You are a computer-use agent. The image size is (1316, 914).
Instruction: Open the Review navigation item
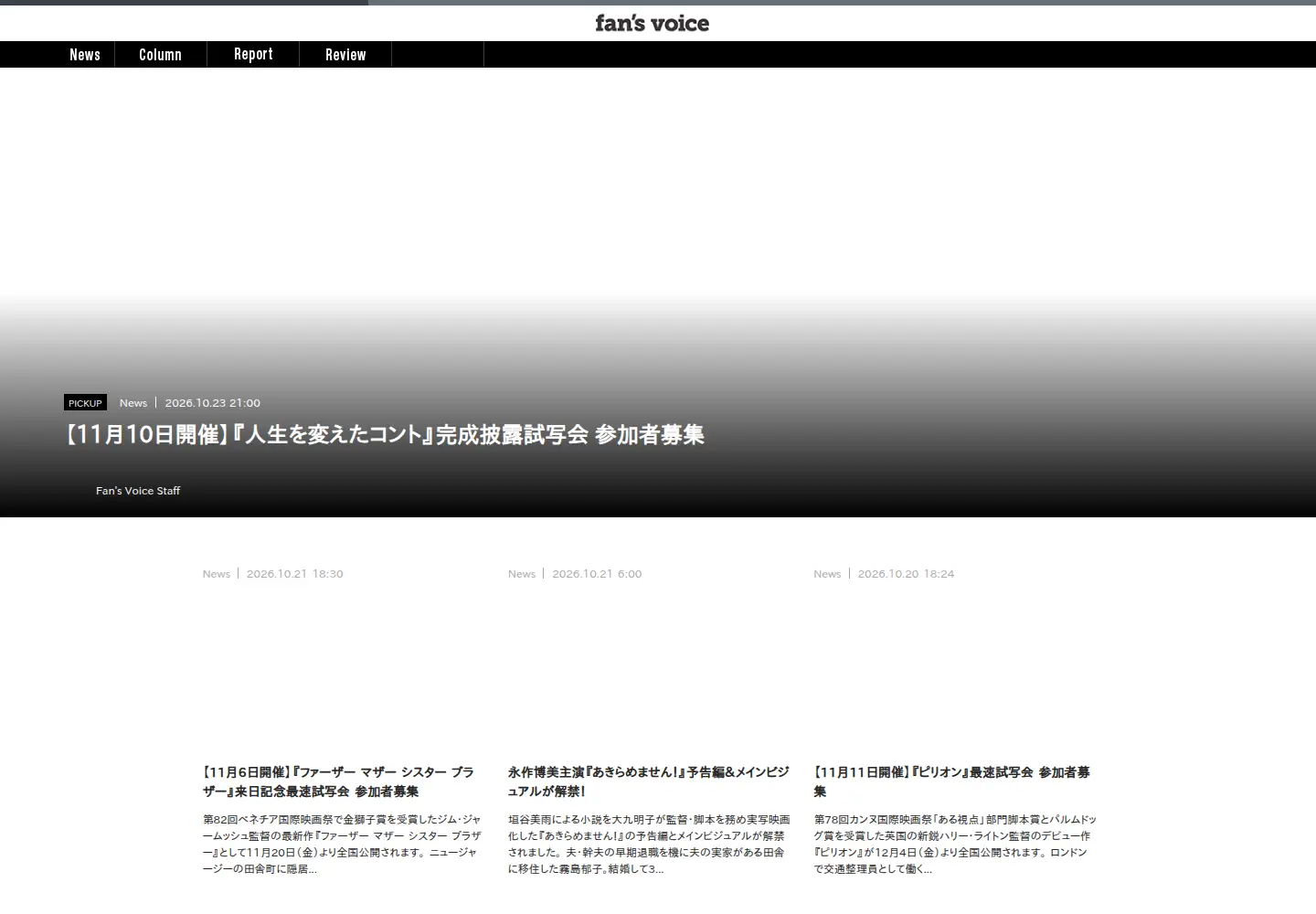pyautogui.click(x=345, y=55)
